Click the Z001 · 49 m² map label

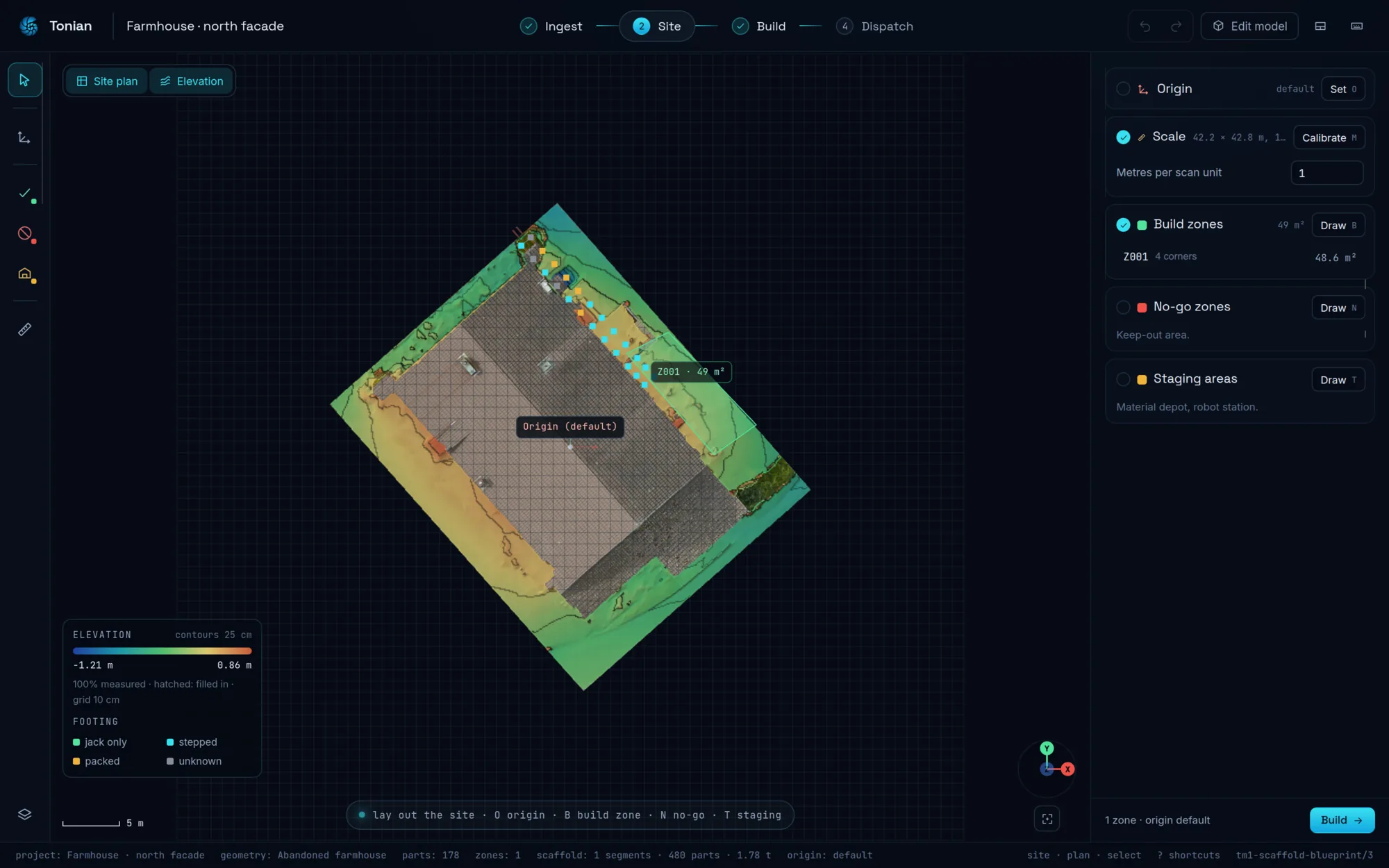click(691, 372)
